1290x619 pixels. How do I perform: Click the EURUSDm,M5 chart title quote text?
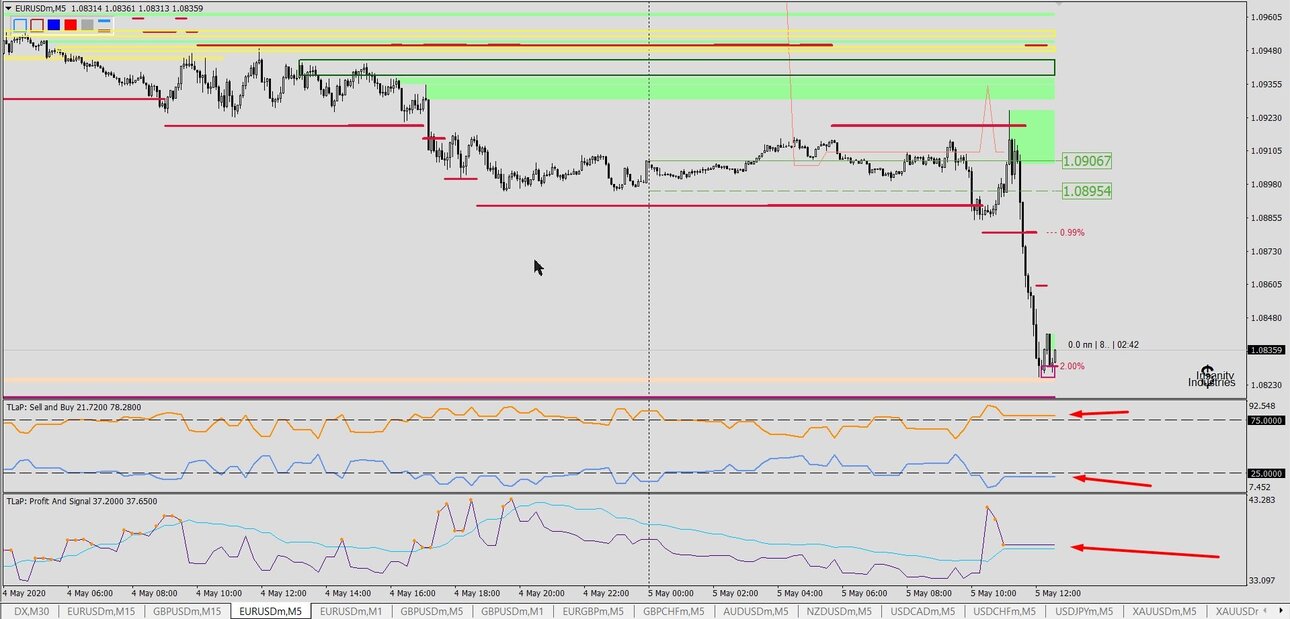[x=109, y=9]
